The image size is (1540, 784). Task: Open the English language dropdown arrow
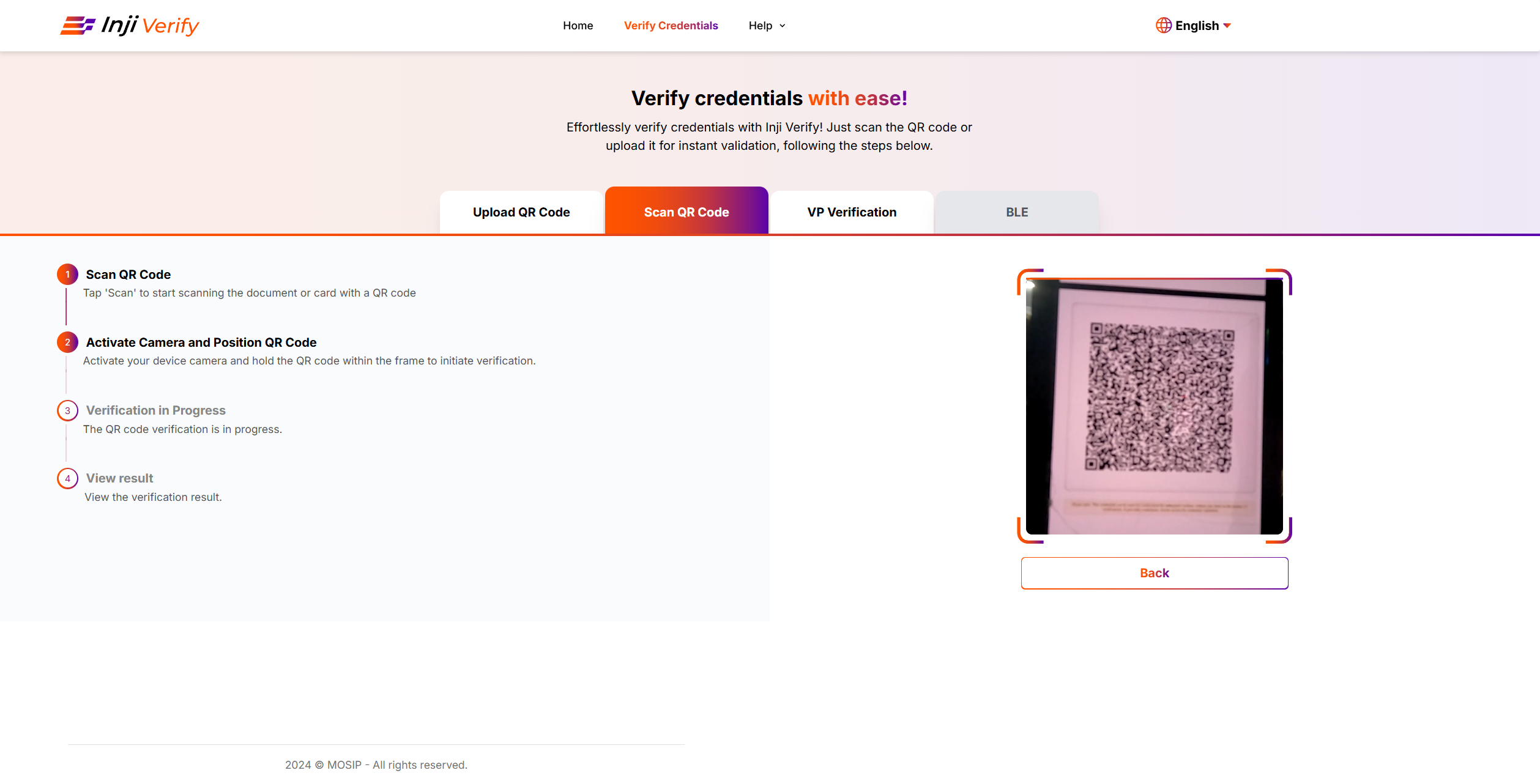(x=1227, y=26)
